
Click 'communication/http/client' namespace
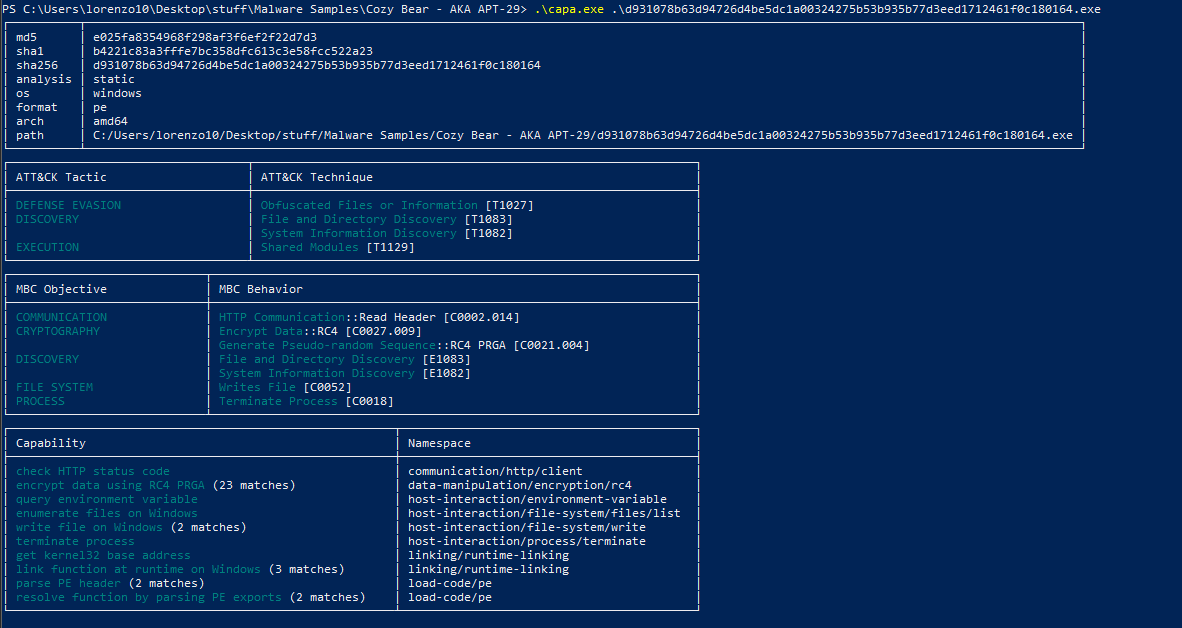(495, 471)
